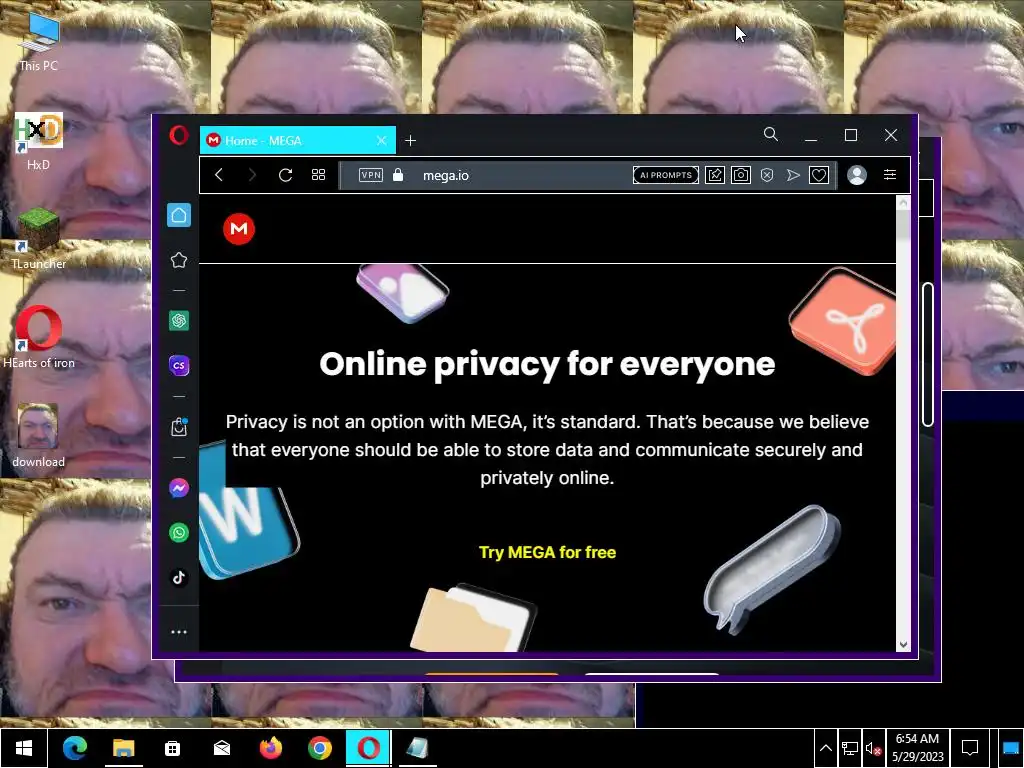This screenshot has width=1024, height=768.
Task: Click scrollbar thumb in background window
Action: coord(928,355)
